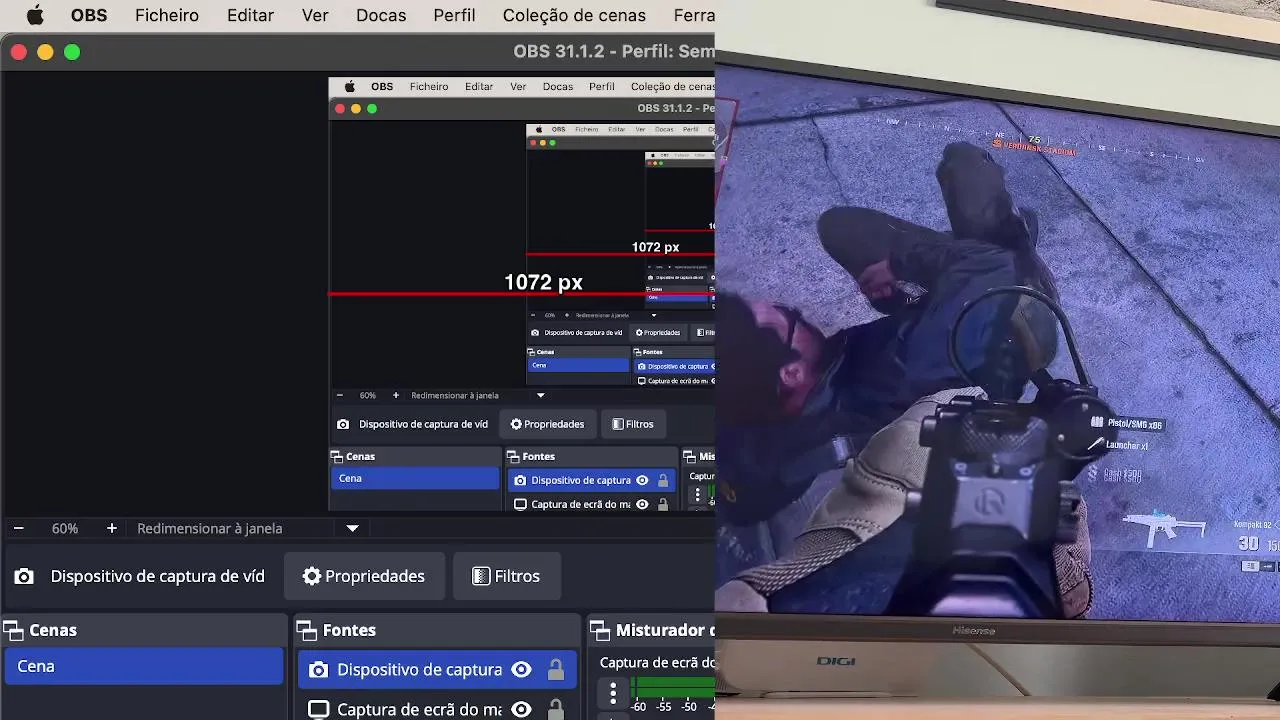Open the Editar menu in the top menu bar
1280x720 pixels.
(250, 15)
